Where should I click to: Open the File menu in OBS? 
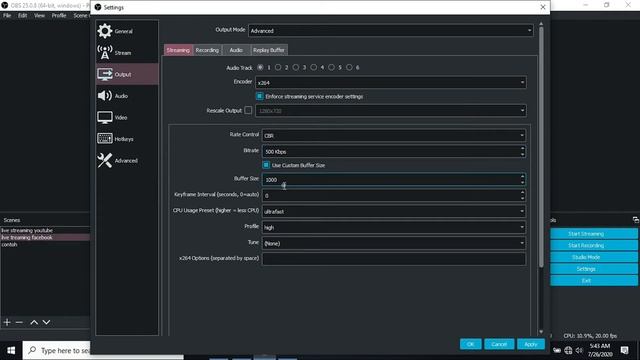[x=7, y=16]
